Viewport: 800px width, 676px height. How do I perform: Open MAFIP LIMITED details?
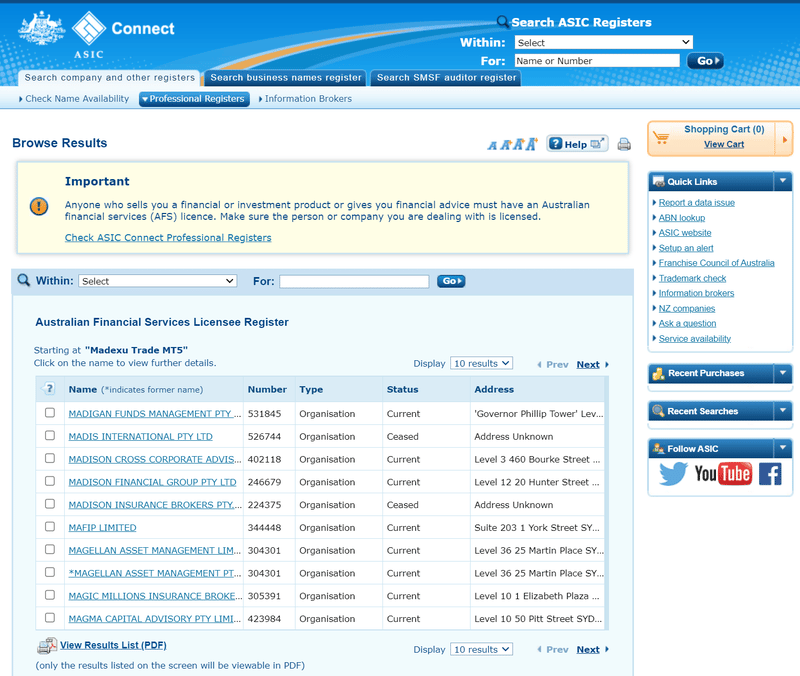coord(103,528)
